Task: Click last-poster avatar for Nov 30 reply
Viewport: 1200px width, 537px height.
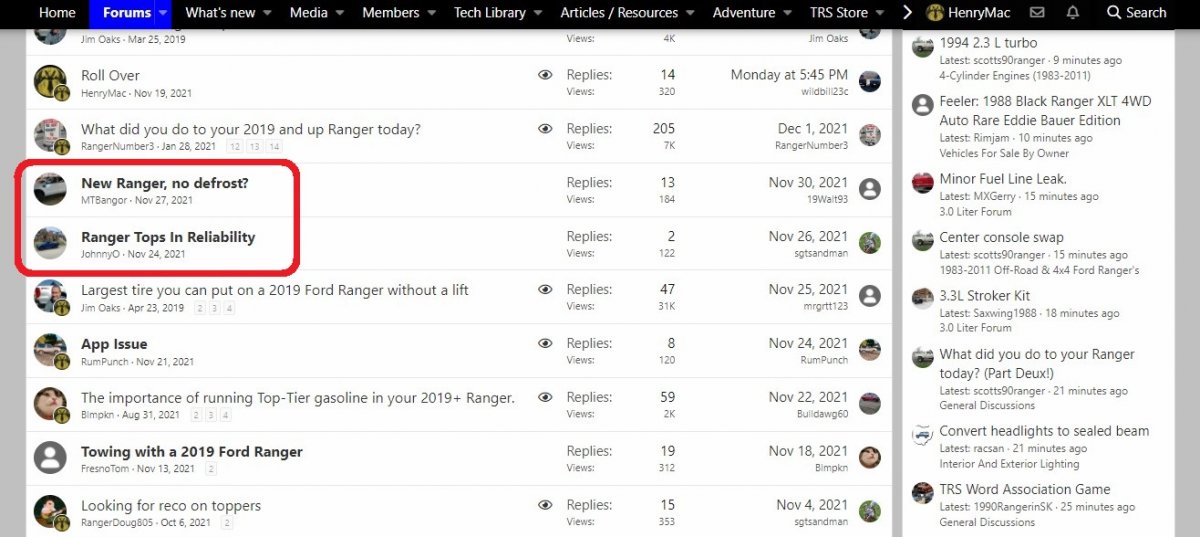Action: click(x=870, y=189)
